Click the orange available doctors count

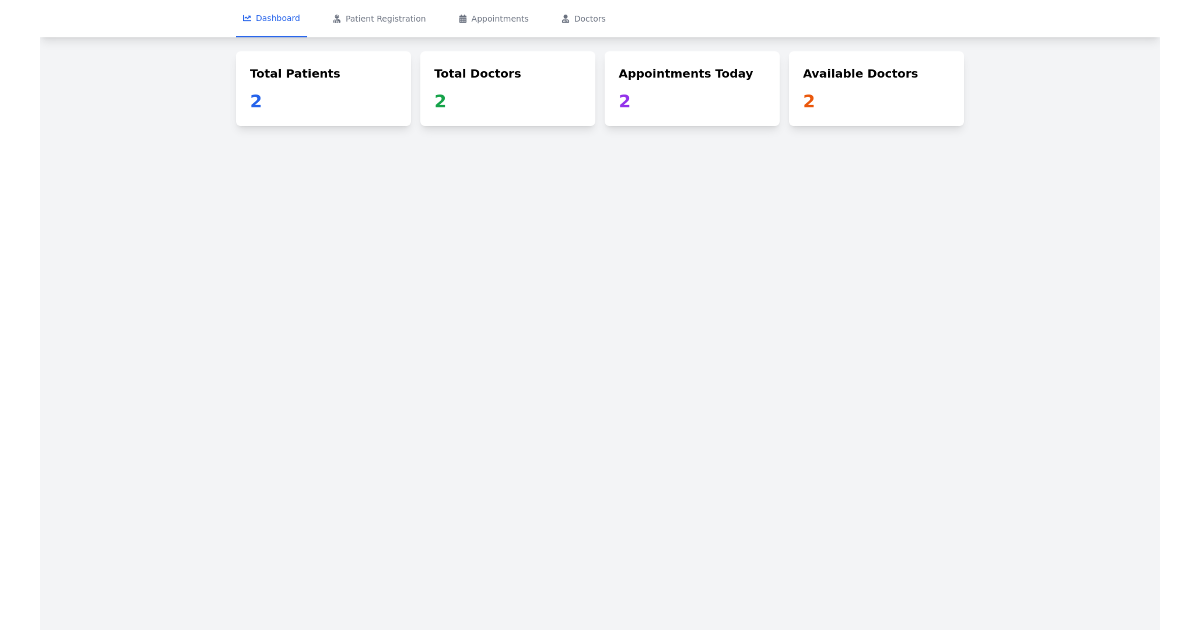(x=809, y=100)
